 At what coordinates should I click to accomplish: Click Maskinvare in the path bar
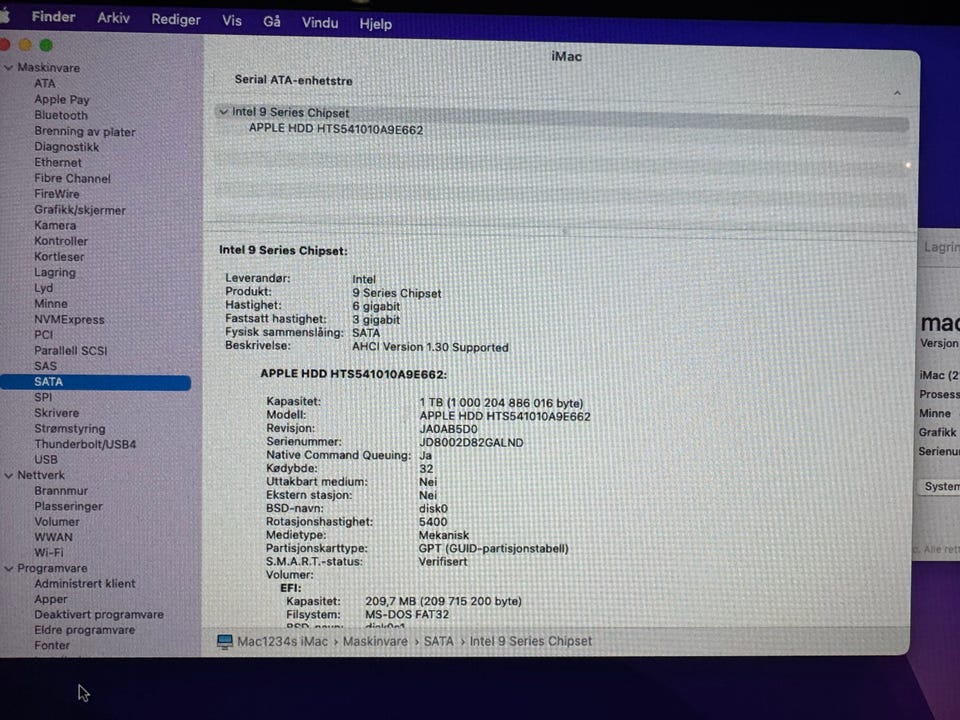[x=375, y=642]
